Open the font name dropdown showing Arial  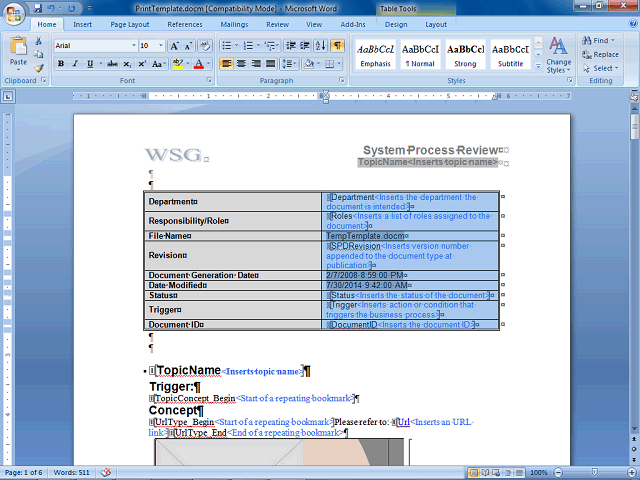(x=134, y=46)
